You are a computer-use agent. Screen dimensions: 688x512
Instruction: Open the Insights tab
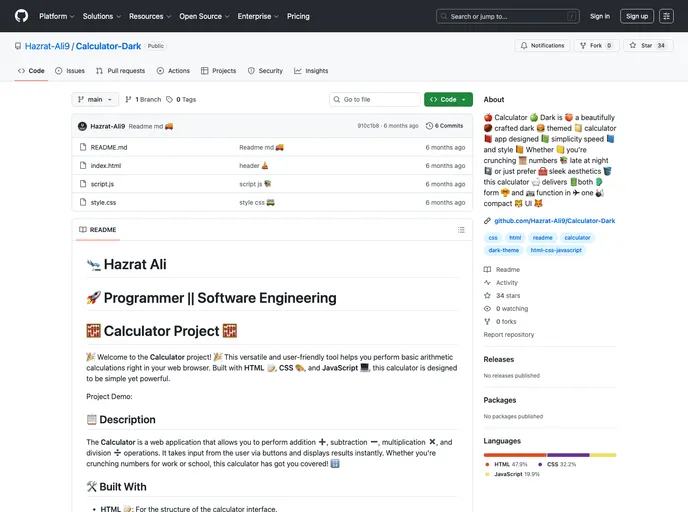coord(311,71)
